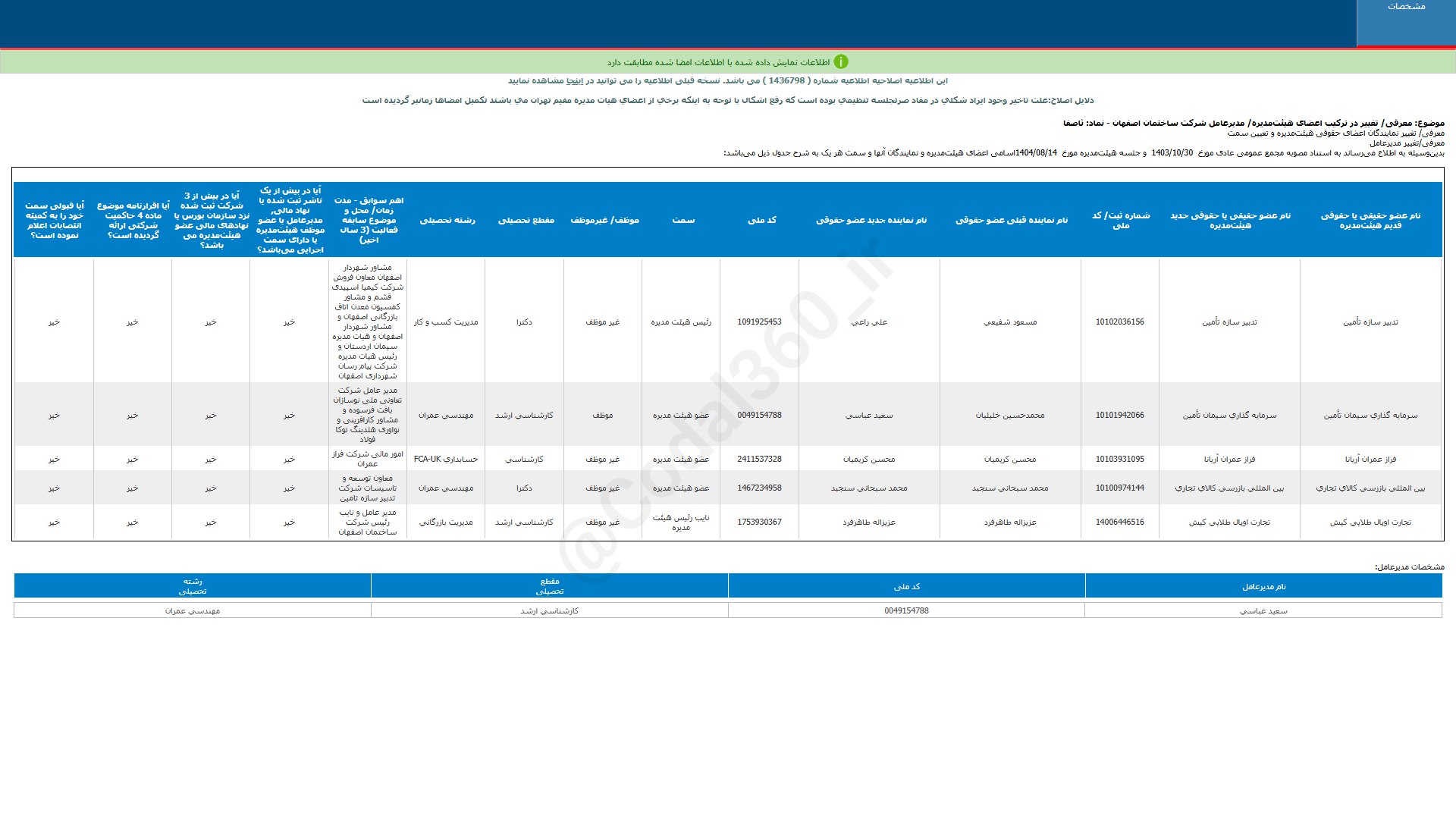Image resolution: width=1456 pixels, height=819 pixels.
Task: Click registration number 14006446516
Action: 1119,522
